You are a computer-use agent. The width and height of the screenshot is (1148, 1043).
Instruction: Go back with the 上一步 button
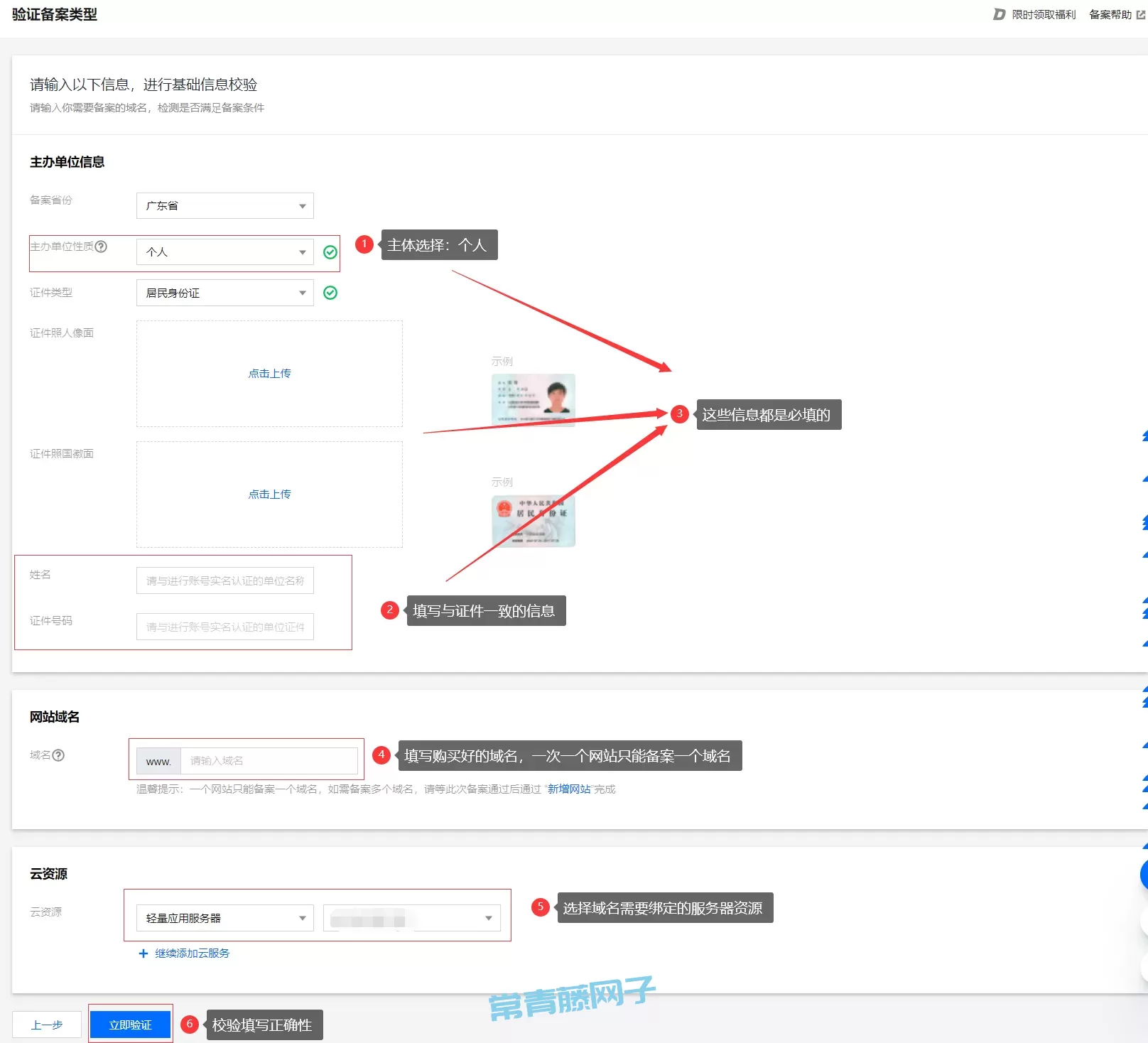click(47, 1025)
